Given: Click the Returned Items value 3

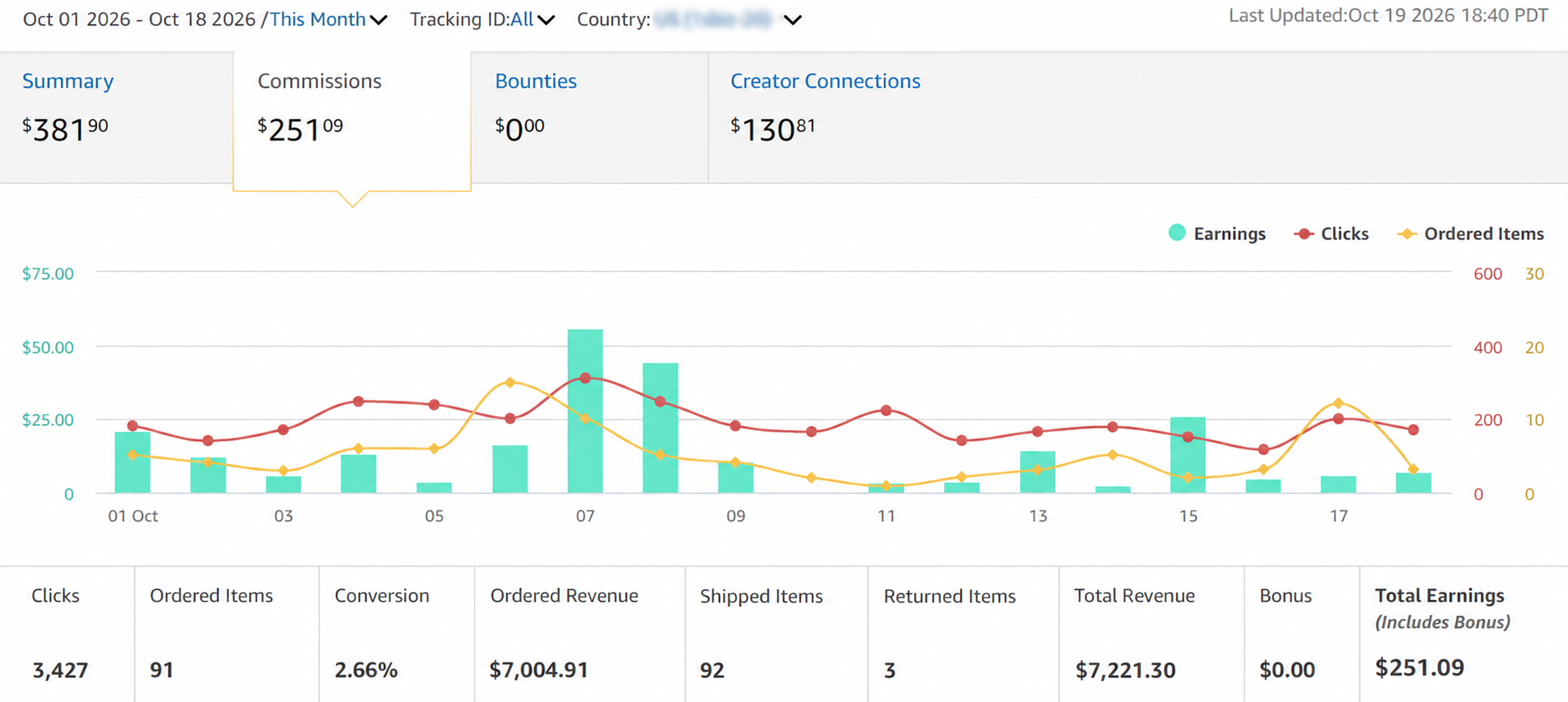Looking at the screenshot, I should (x=890, y=670).
